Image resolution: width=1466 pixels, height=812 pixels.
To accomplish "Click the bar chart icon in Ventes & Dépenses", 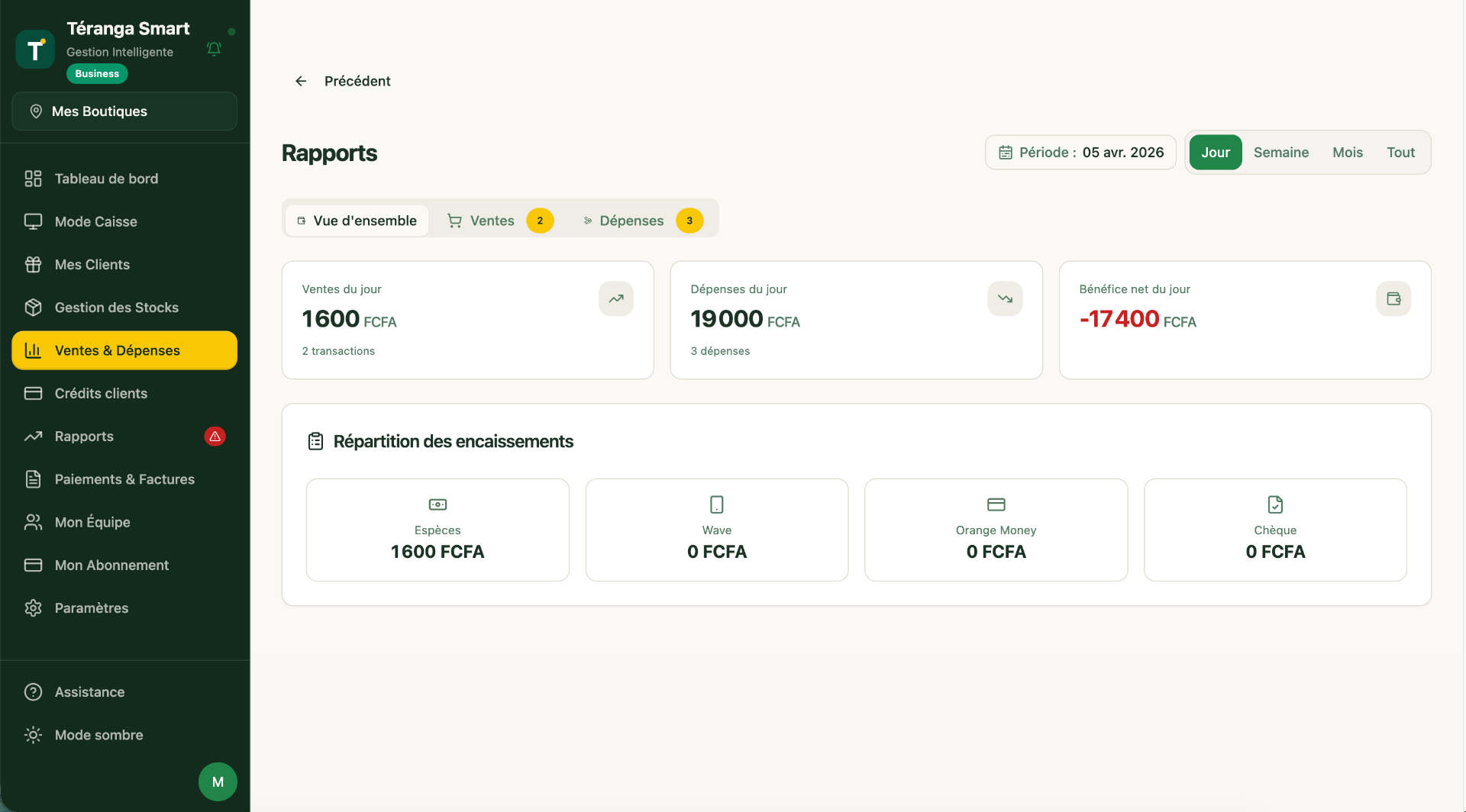I will [x=33, y=350].
